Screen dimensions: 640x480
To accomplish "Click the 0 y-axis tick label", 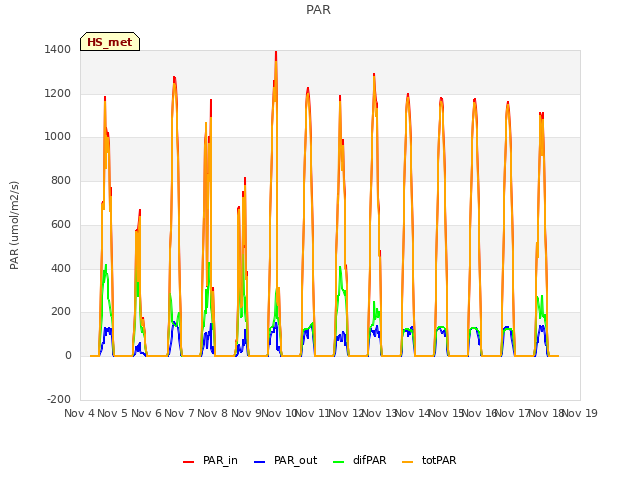I will pos(68,356).
